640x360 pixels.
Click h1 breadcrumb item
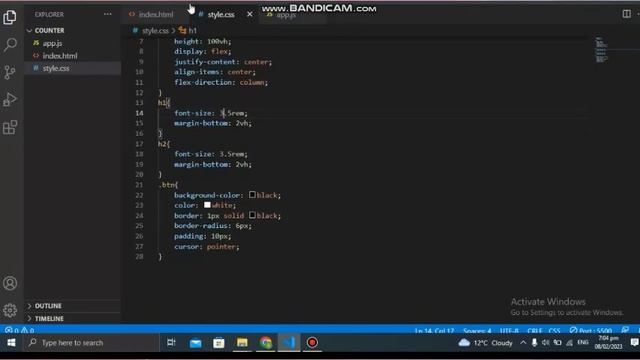click(x=192, y=31)
